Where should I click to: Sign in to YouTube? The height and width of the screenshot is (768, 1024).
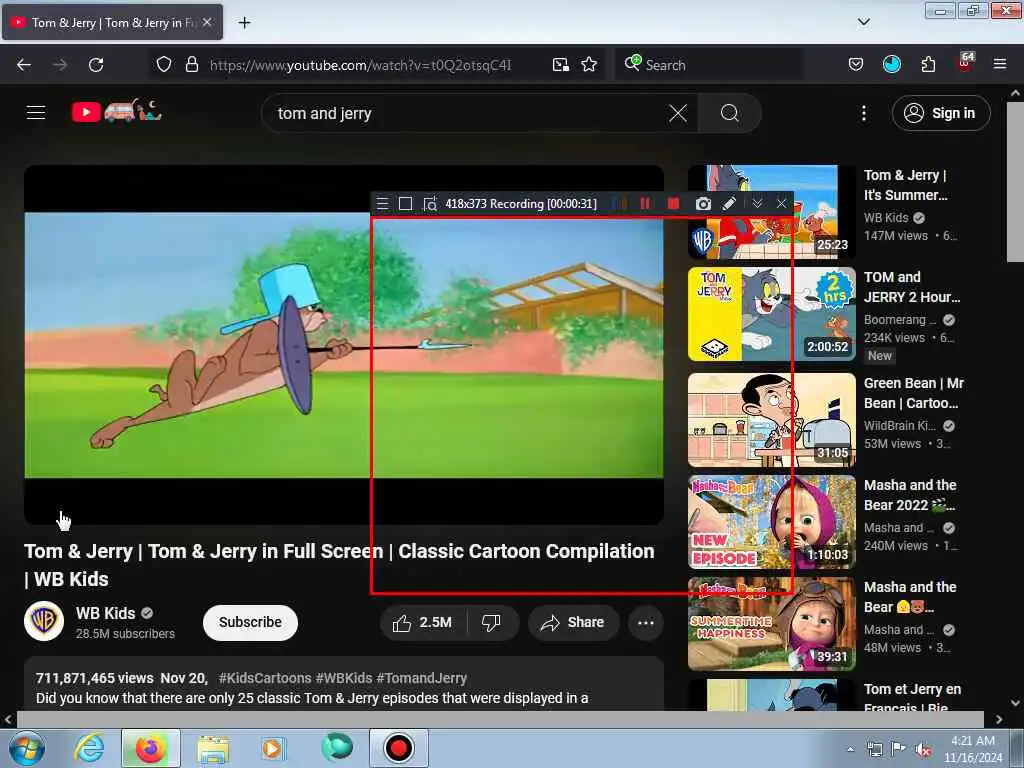[x=940, y=113]
